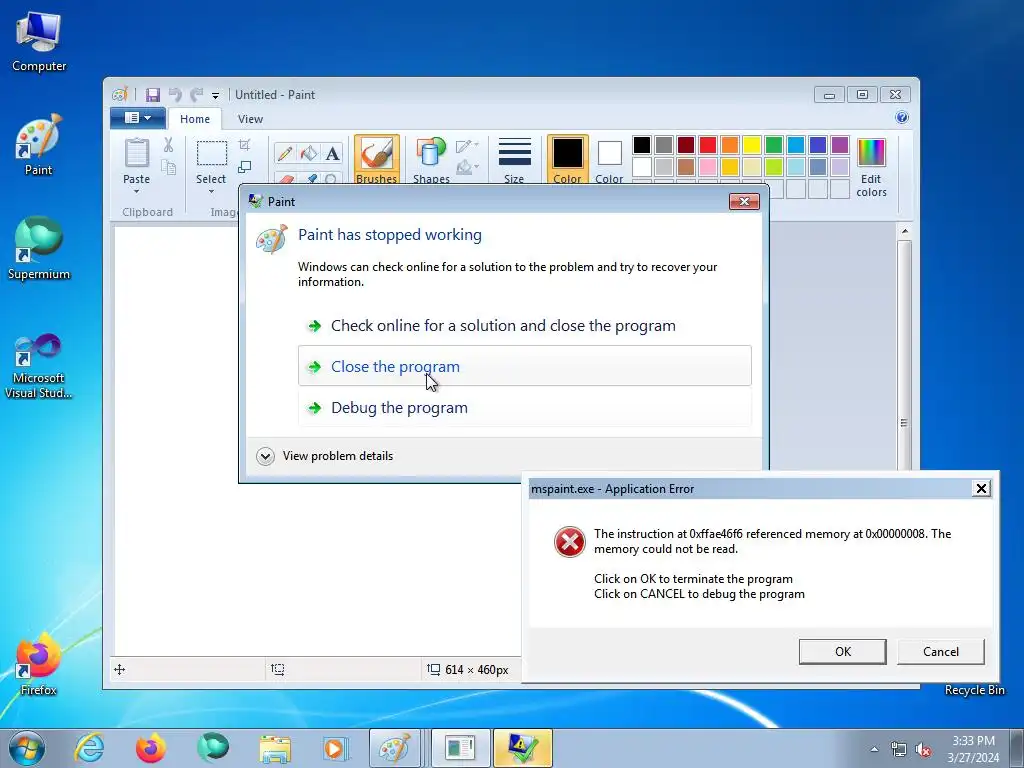Click the Save icon in Paint title bar

(x=153, y=95)
